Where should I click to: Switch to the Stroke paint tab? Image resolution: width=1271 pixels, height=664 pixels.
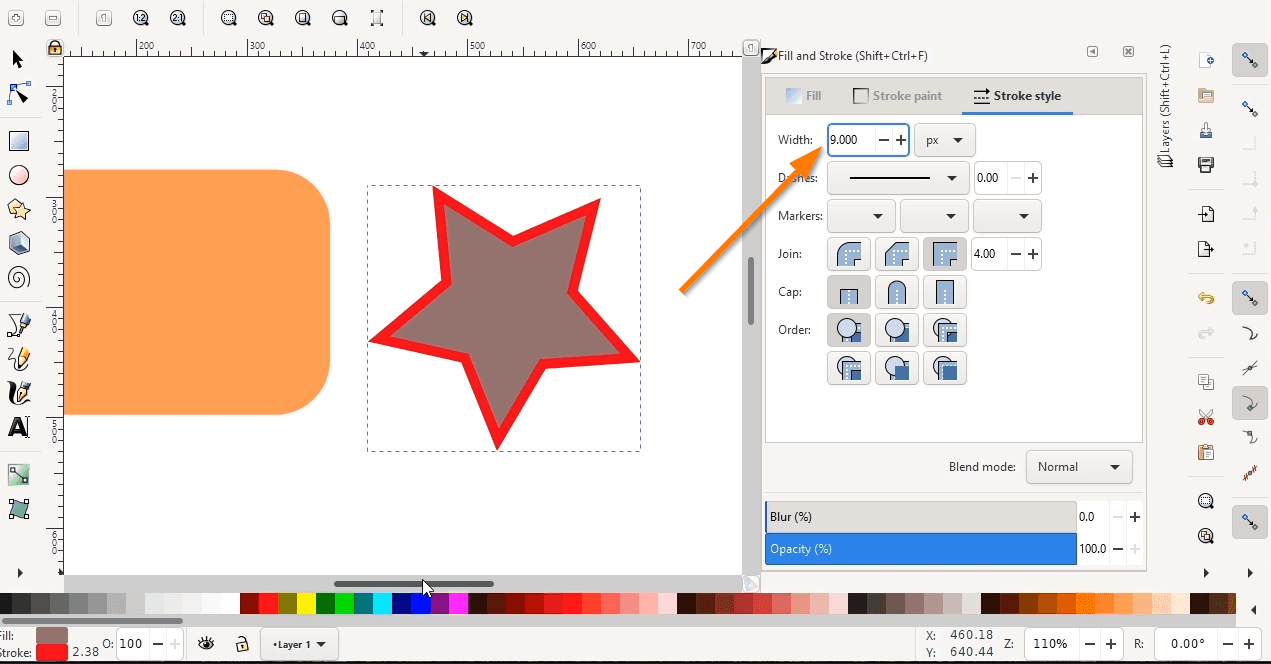point(897,95)
